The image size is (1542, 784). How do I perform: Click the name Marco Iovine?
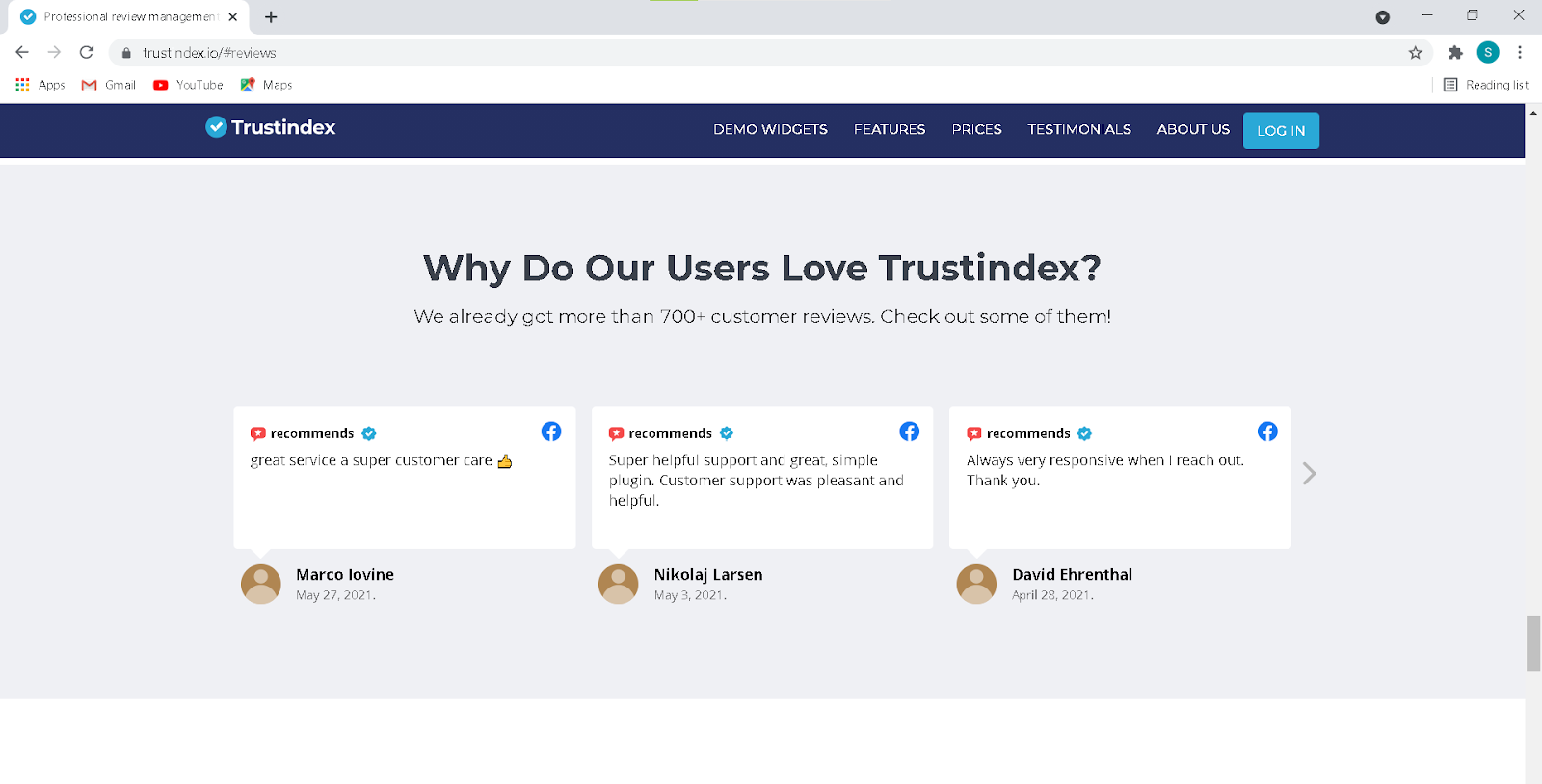345,575
